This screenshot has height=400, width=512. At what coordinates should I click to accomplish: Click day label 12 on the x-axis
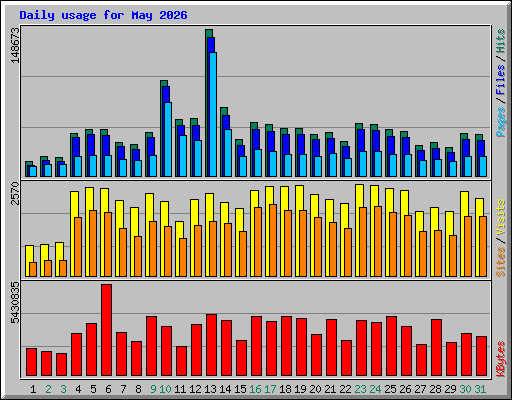(195, 389)
